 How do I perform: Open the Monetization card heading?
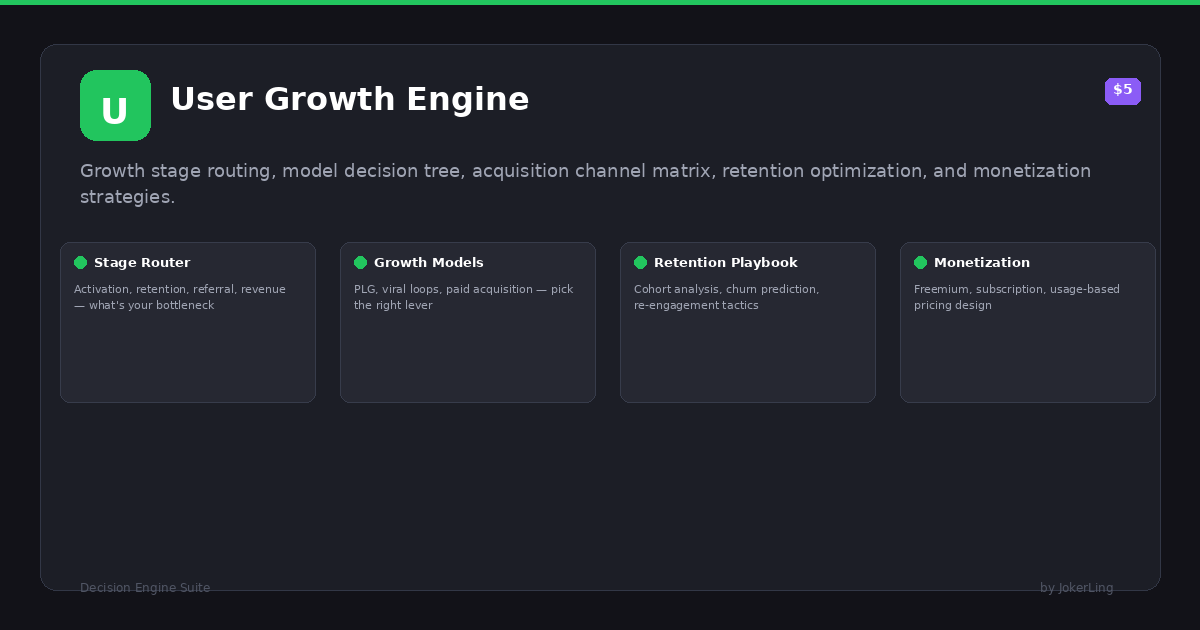tap(981, 263)
